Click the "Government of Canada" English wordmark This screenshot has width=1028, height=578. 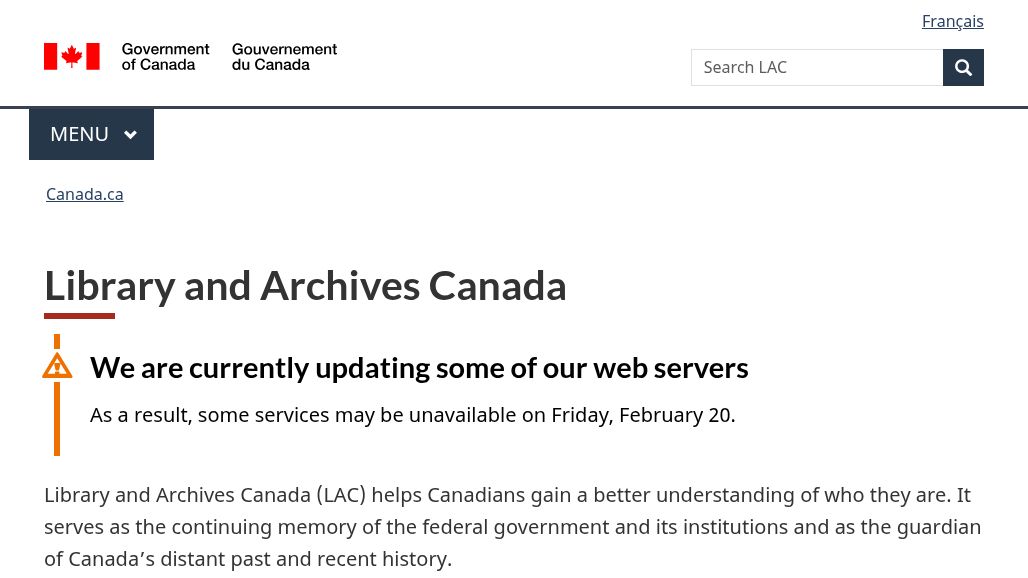point(165,57)
